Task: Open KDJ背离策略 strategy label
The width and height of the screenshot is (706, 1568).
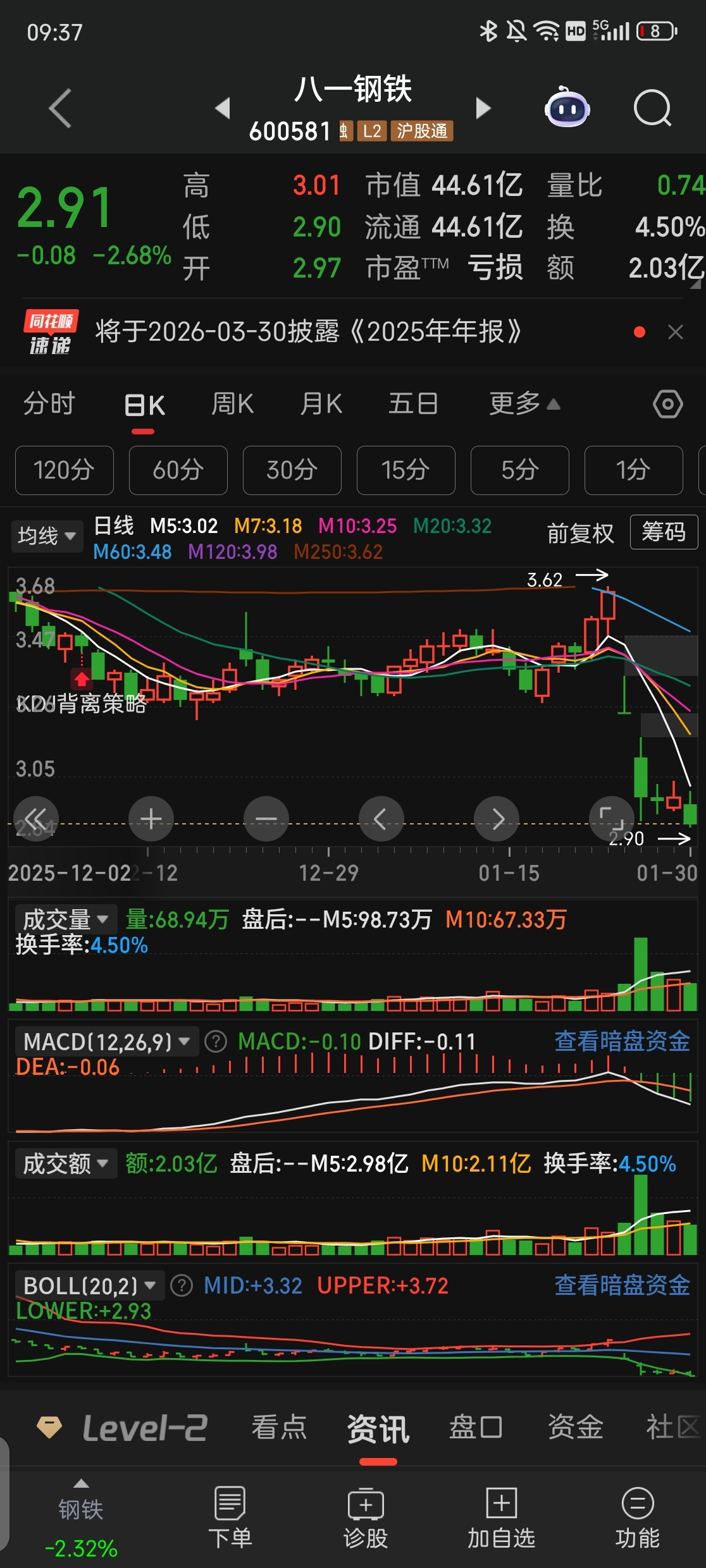Action: (81, 703)
